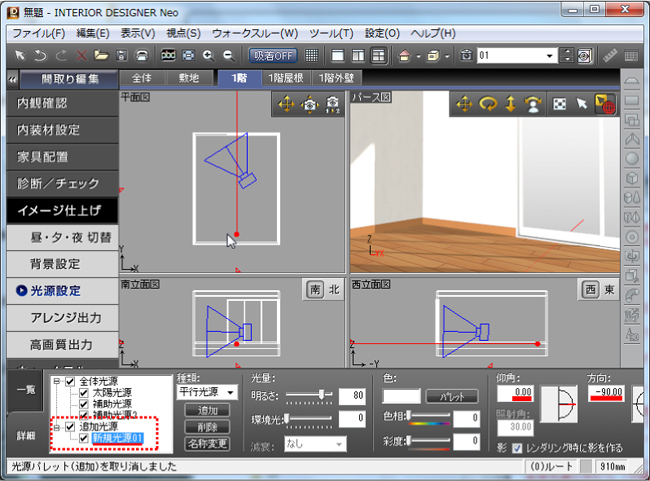Click the grid display icon
Screen dimensions: 650x481
(x=312, y=55)
